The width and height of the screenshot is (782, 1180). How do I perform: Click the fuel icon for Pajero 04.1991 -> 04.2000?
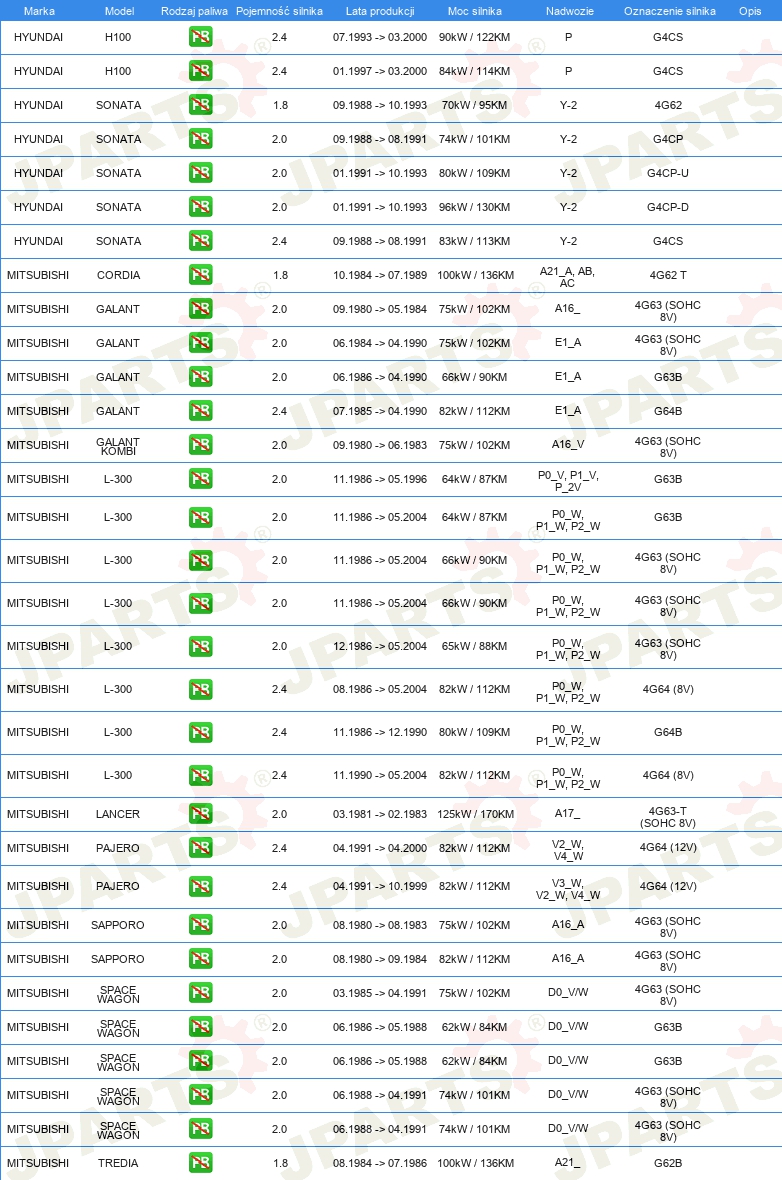pyautogui.click(x=200, y=847)
